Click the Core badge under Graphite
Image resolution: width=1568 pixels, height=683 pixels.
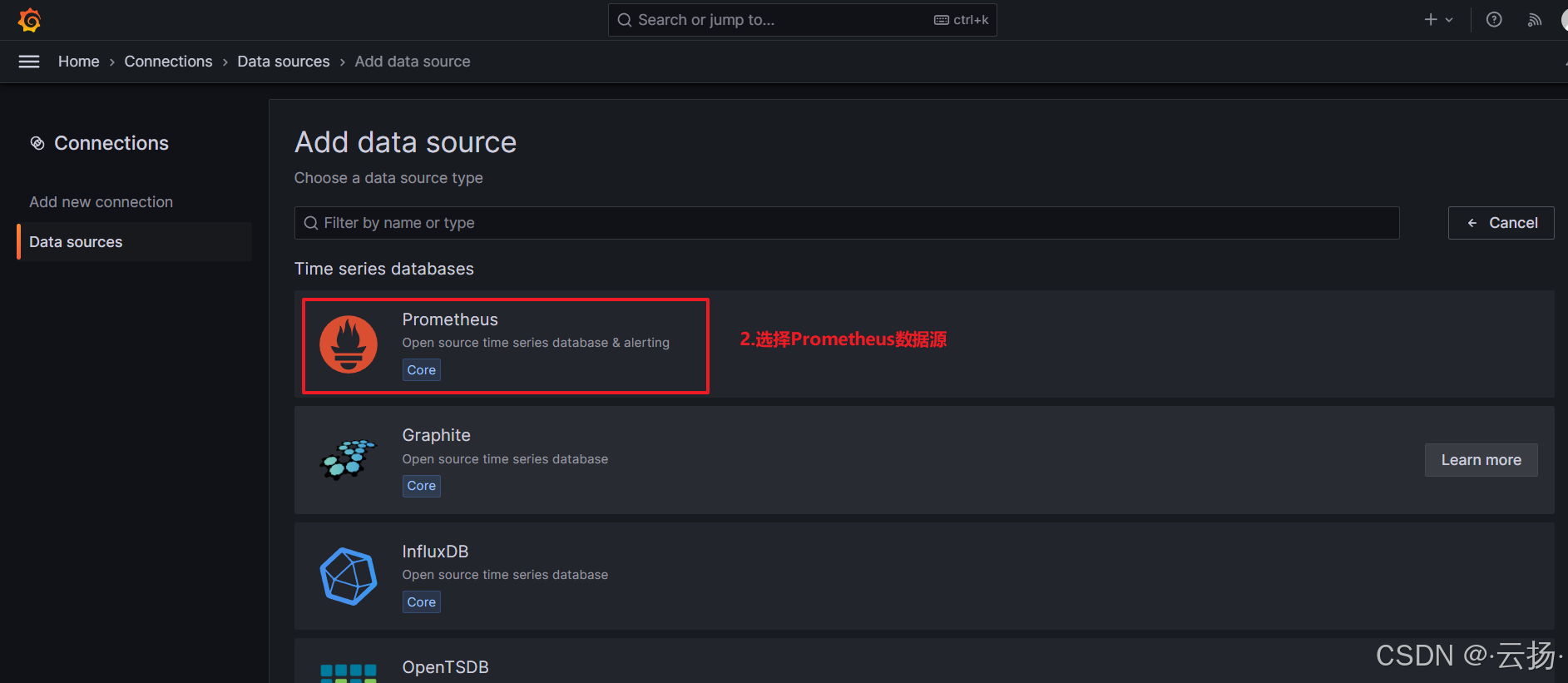click(422, 486)
